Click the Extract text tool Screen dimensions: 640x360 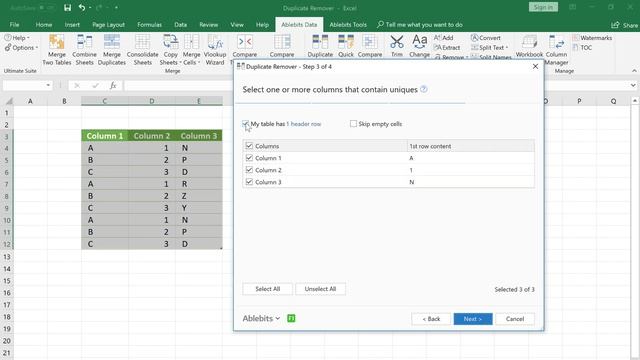click(x=447, y=47)
